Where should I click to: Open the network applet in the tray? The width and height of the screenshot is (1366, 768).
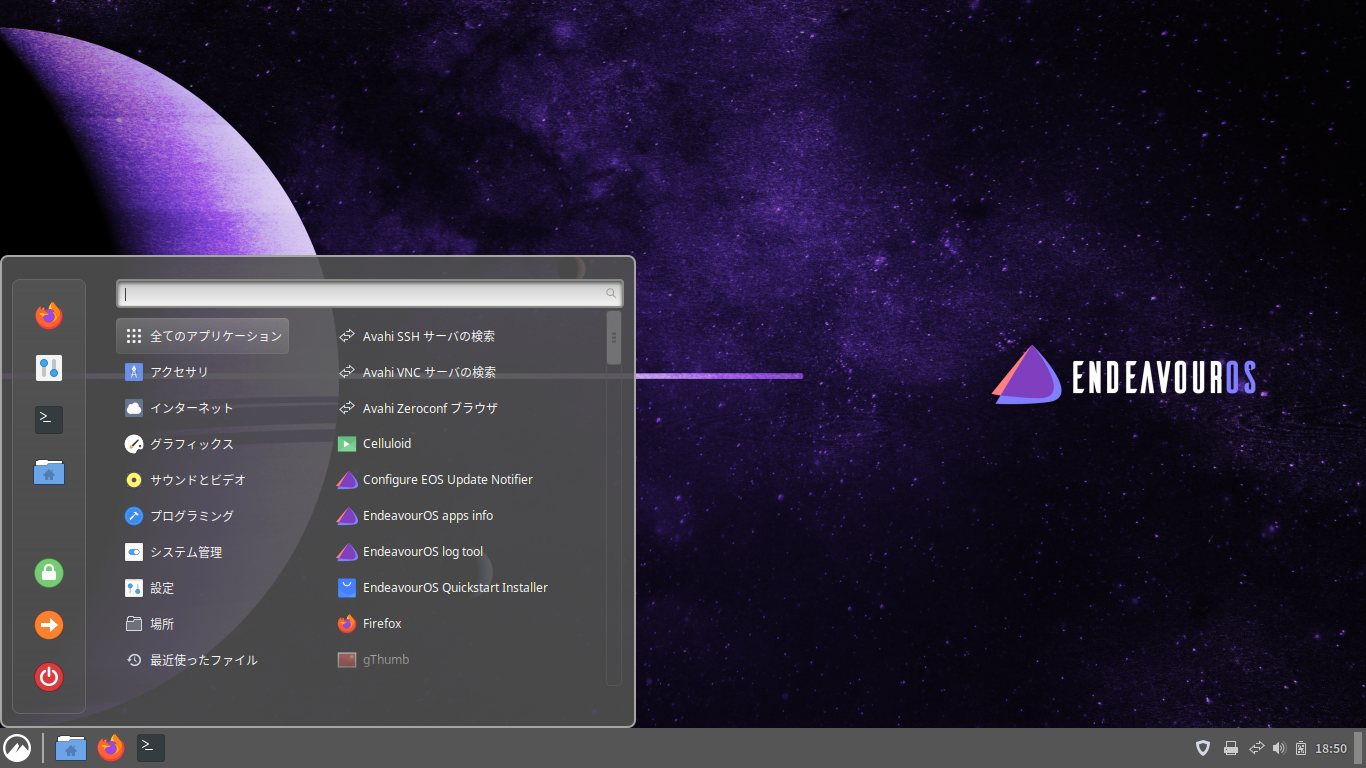(x=1257, y=748)
